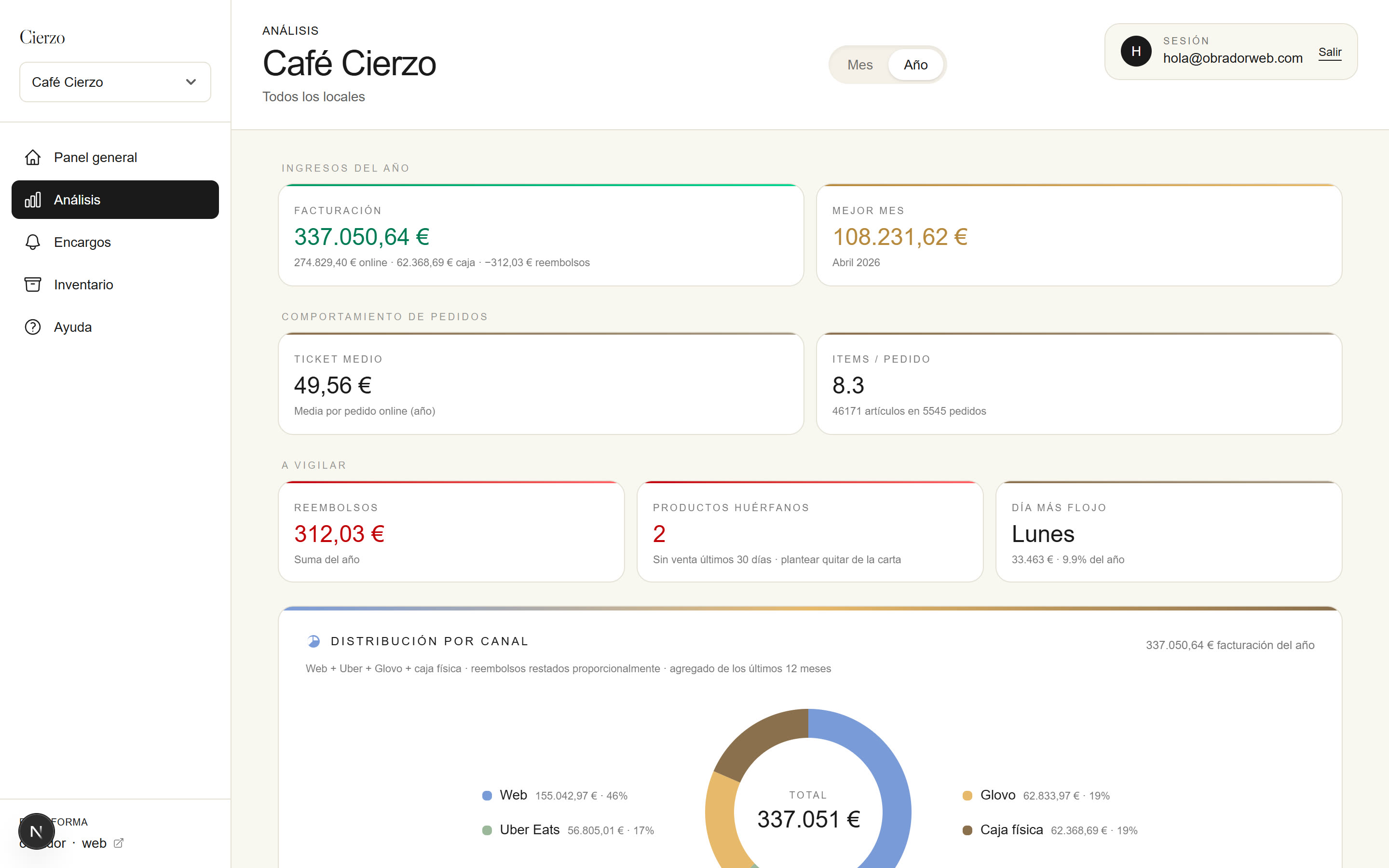Go to Encargos section

point(115,242)
